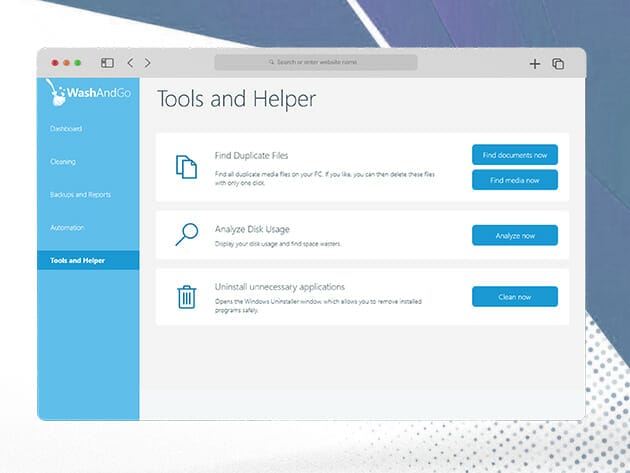The height and width of the screenshot is (473, 630).
Task: Start disk analysis with Analyze now
Action: 514,235
